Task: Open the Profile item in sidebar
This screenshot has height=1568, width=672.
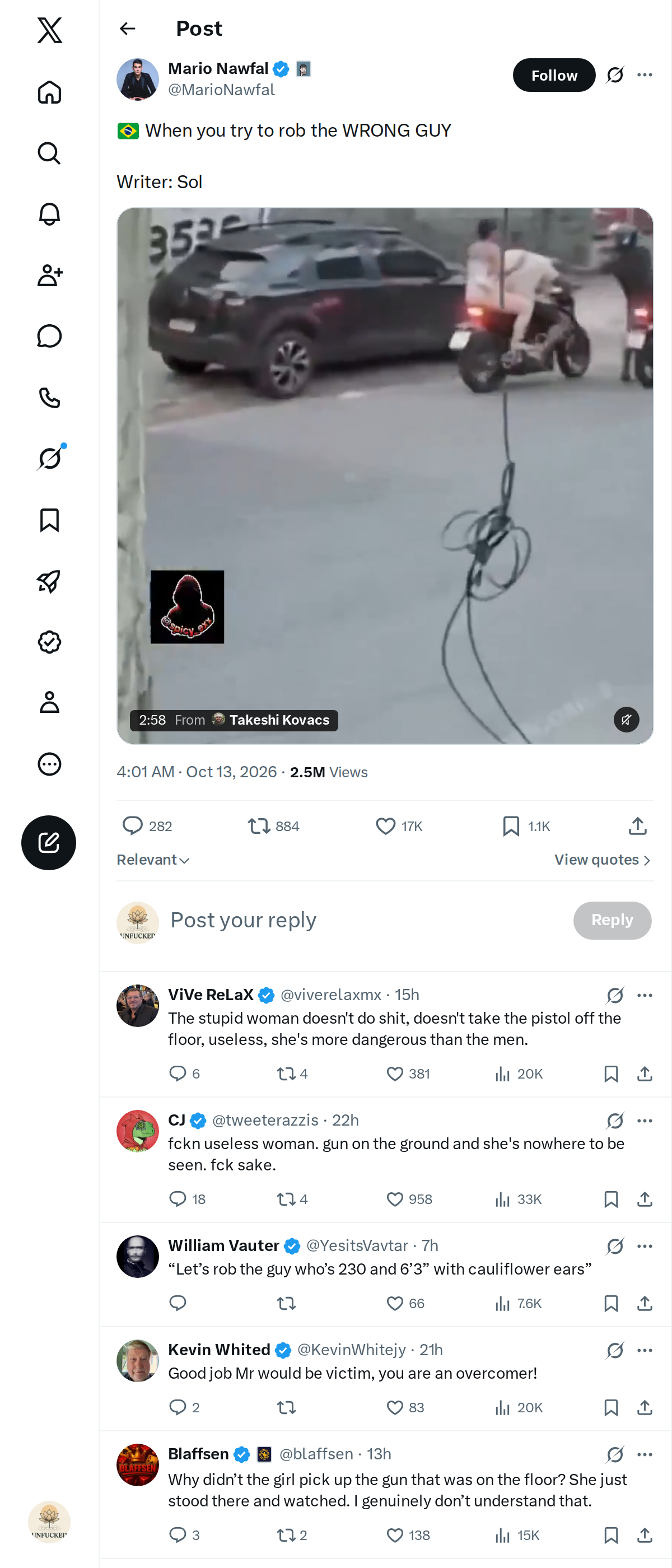Action: tap(49, 702)
